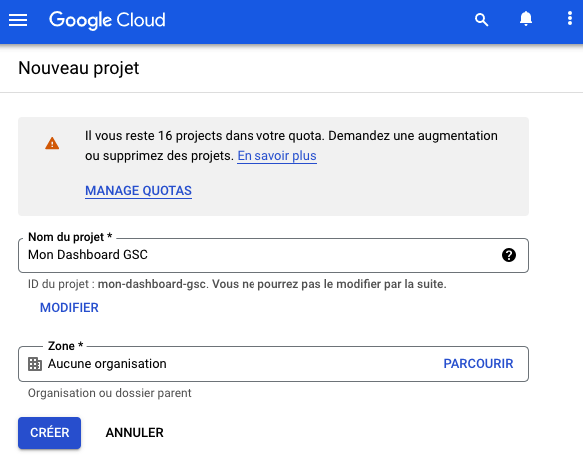
Task: Open the hamburger navigation menu
Action: pyautogui.click(x=18, y=20)
